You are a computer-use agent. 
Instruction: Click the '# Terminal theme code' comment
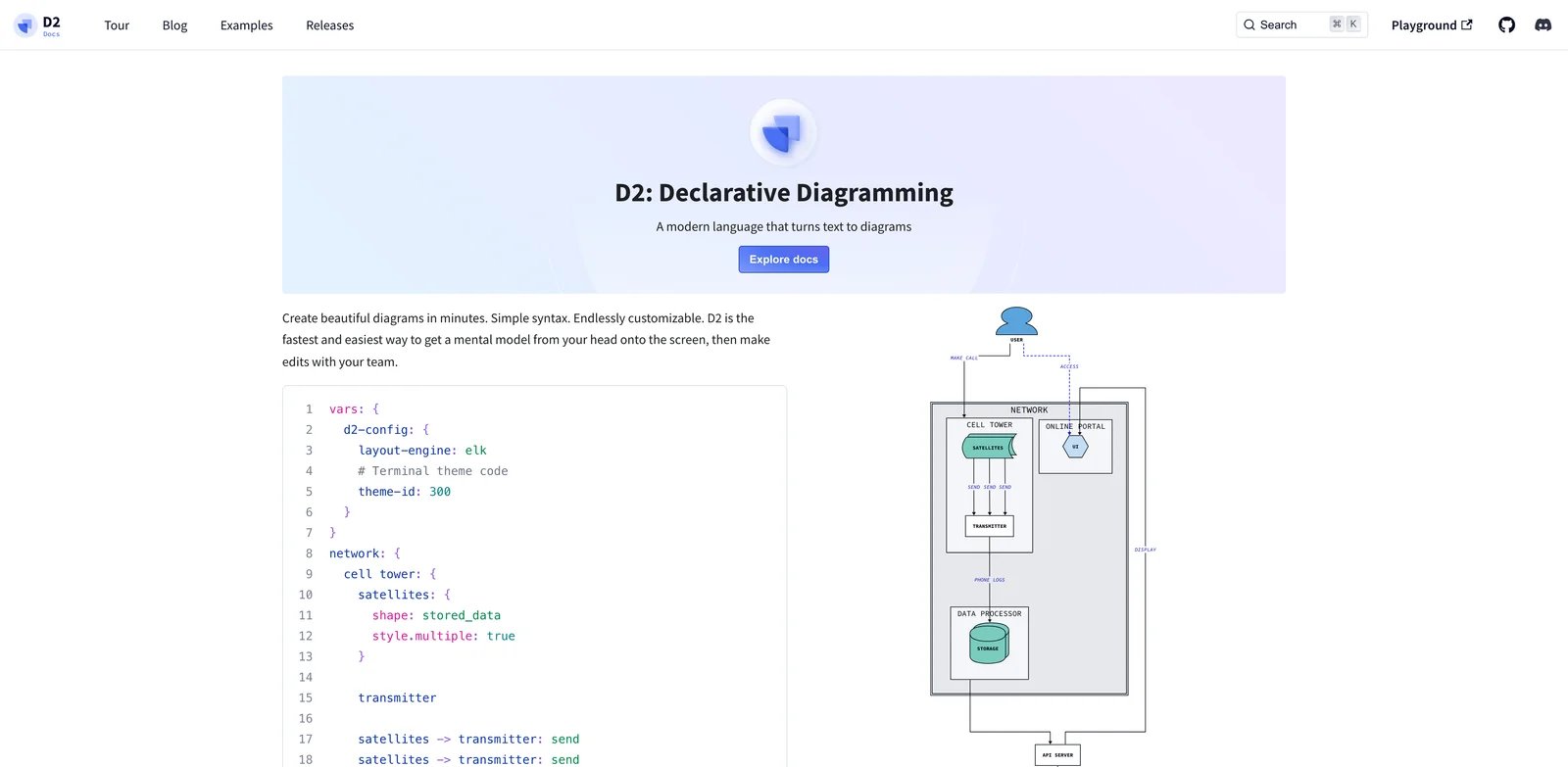click(x=433, y=471)
